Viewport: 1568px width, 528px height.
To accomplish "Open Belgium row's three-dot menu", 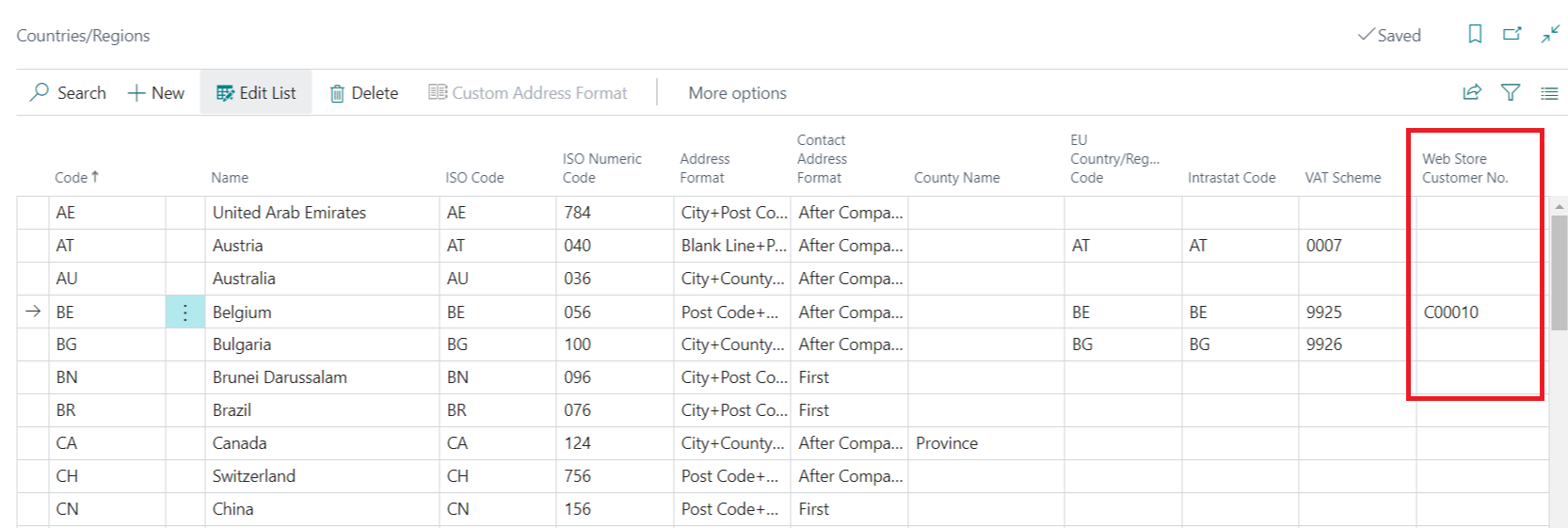I will 185,312.
